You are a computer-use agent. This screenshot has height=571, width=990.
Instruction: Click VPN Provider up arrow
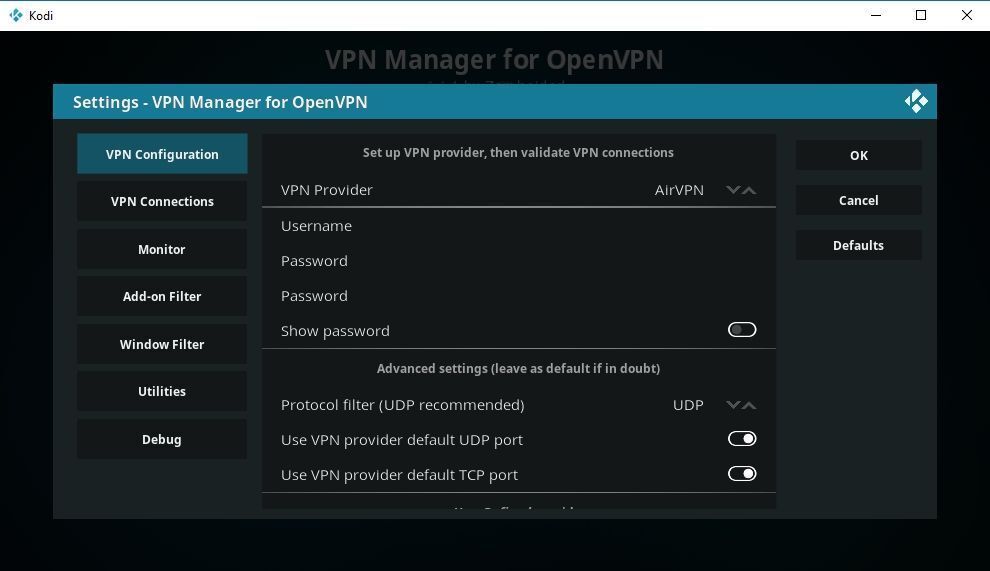(x=749, y=190)
